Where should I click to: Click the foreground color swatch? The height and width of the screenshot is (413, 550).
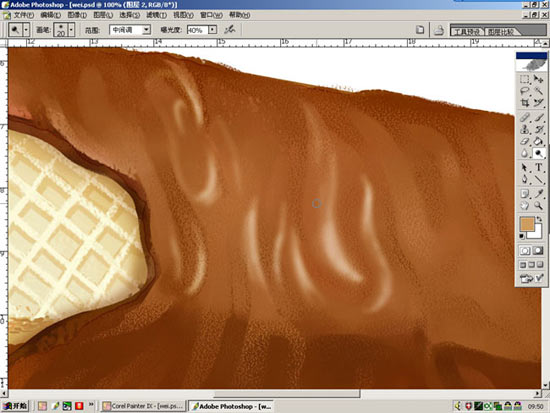[x=527, y=224]
